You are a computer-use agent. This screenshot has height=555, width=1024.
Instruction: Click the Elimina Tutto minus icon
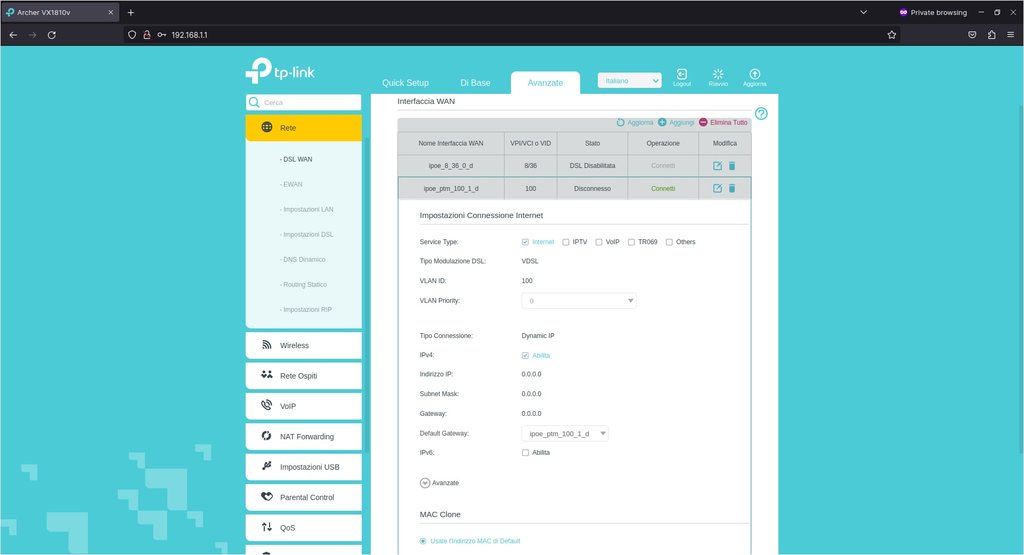[703, 122]
